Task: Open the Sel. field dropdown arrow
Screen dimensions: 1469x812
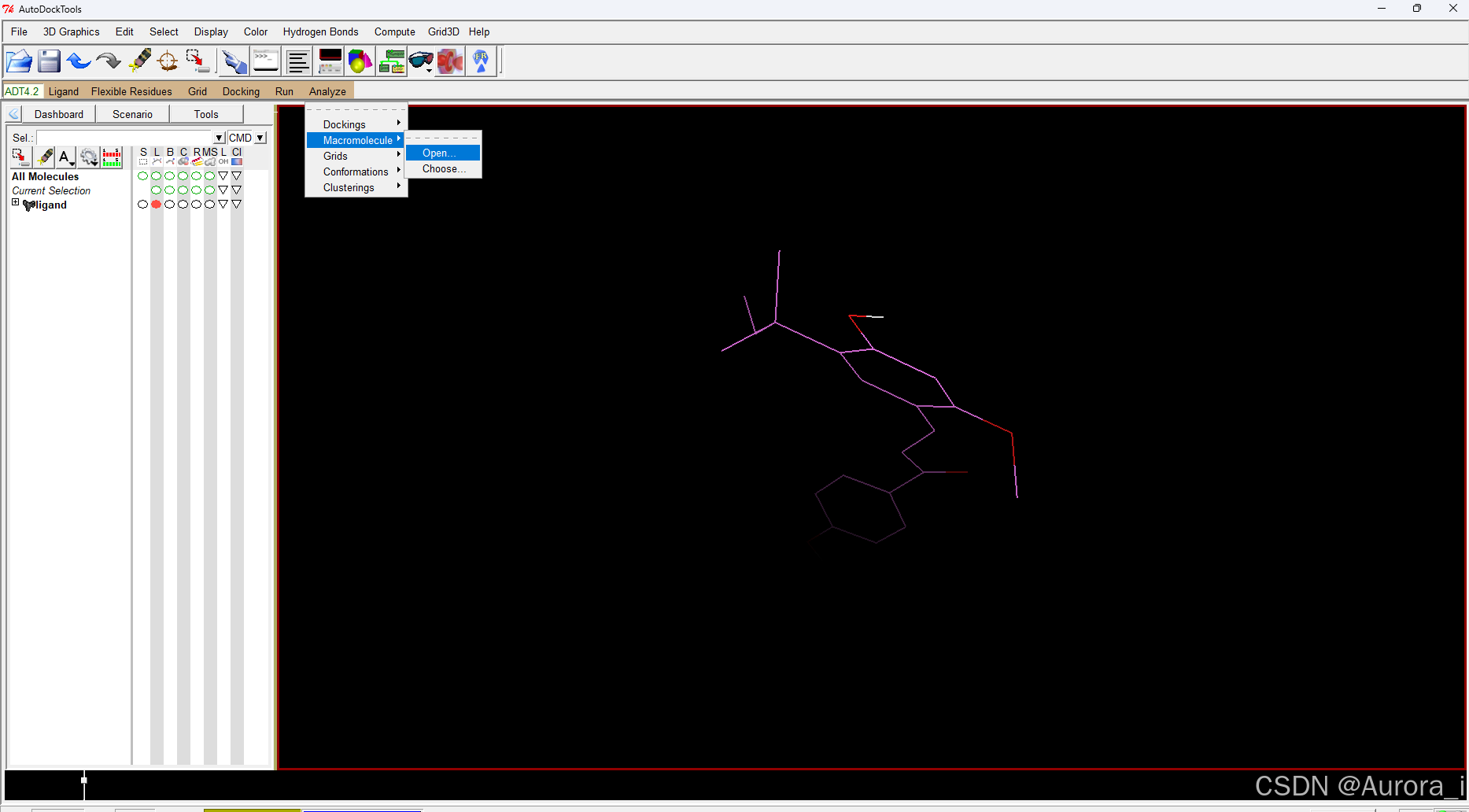Action: (x=220, y=138)
